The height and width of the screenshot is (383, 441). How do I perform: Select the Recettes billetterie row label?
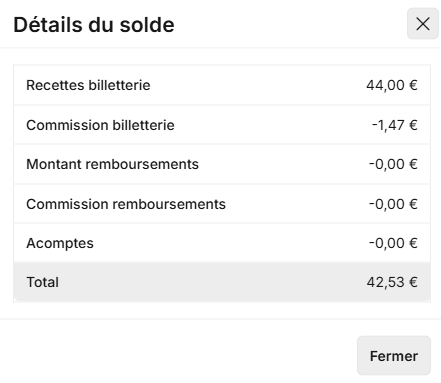coord(88,85)
